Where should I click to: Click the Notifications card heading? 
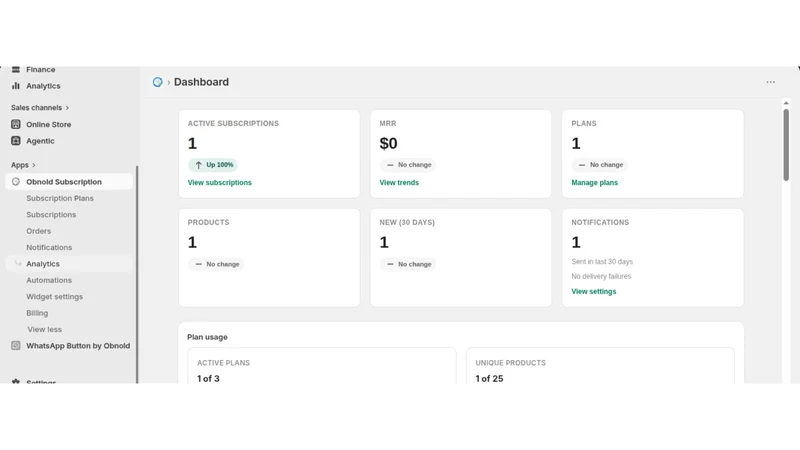coord(600,222)
